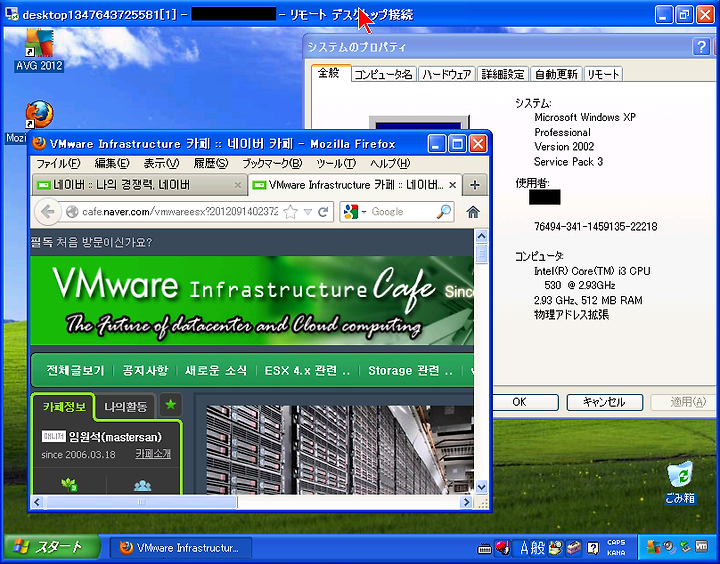This screenshot has height=564, width=720.
Task: Click the horizontal scrollbar right arrow
Action: click(467, 502)
